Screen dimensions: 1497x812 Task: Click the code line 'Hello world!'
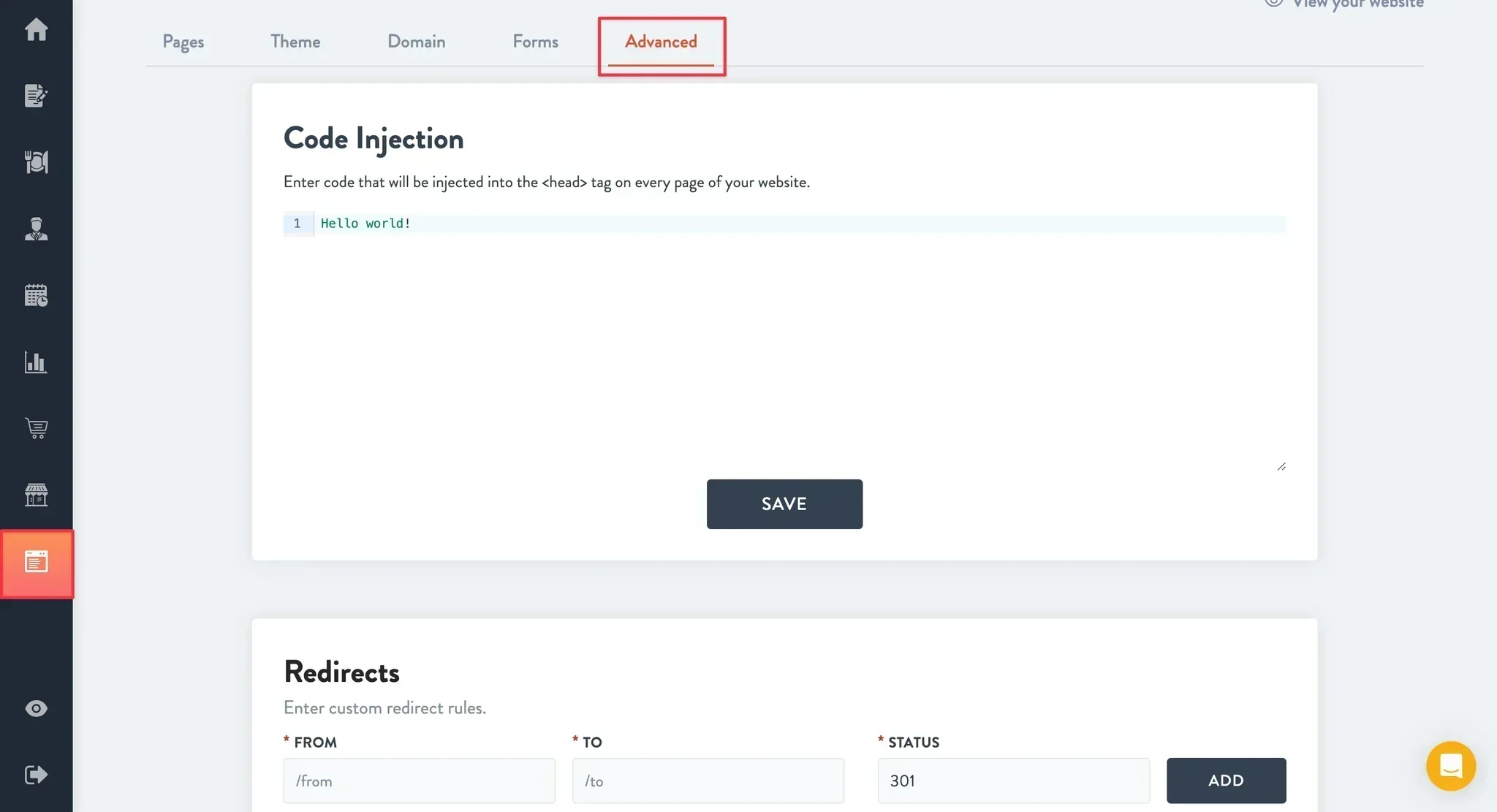365,224
